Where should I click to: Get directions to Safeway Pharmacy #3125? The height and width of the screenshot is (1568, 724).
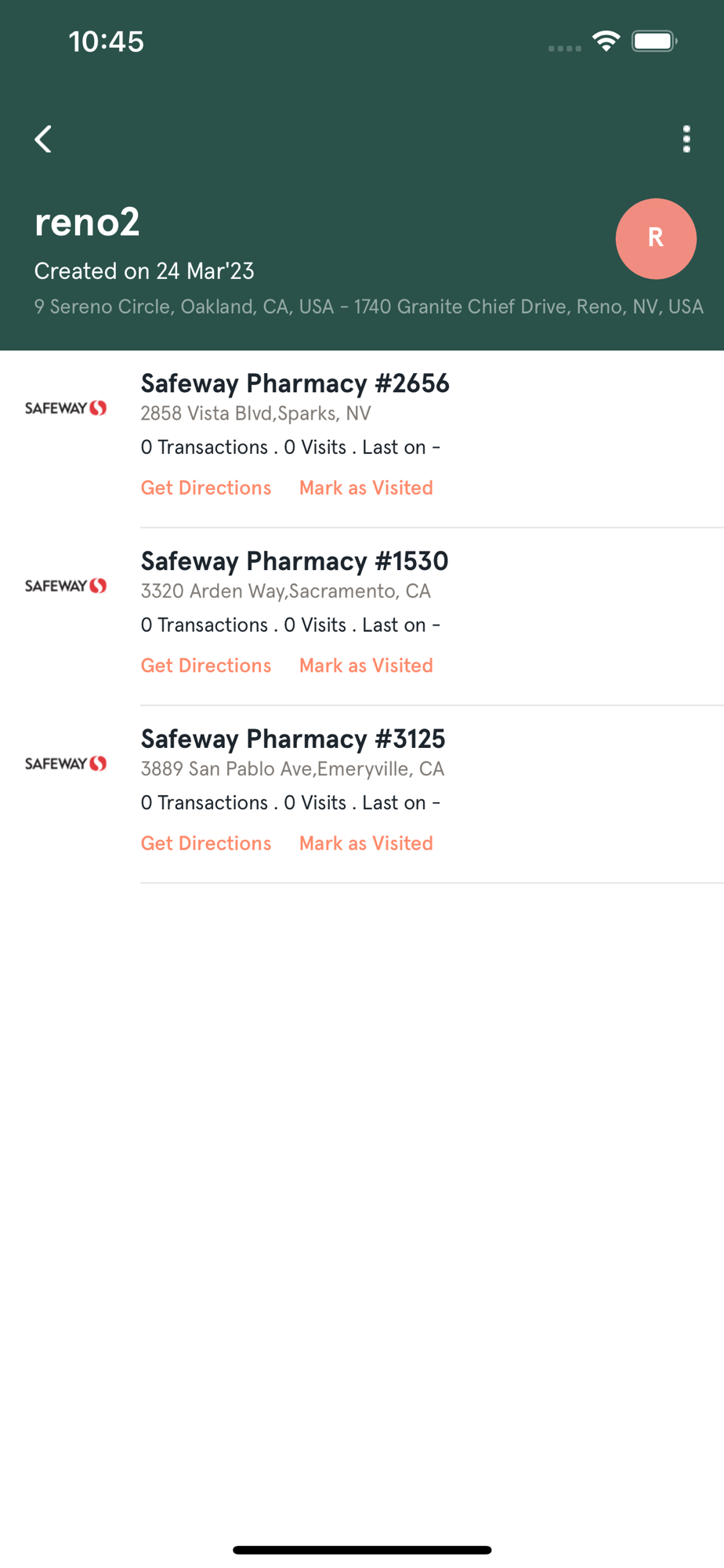click(x=206, y=844)
